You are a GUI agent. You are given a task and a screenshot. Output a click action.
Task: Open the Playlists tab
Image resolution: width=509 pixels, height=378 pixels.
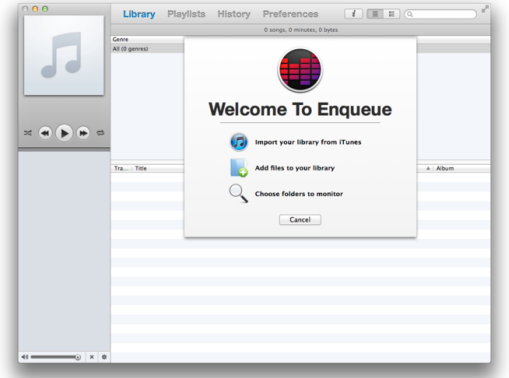coord(186,14)
